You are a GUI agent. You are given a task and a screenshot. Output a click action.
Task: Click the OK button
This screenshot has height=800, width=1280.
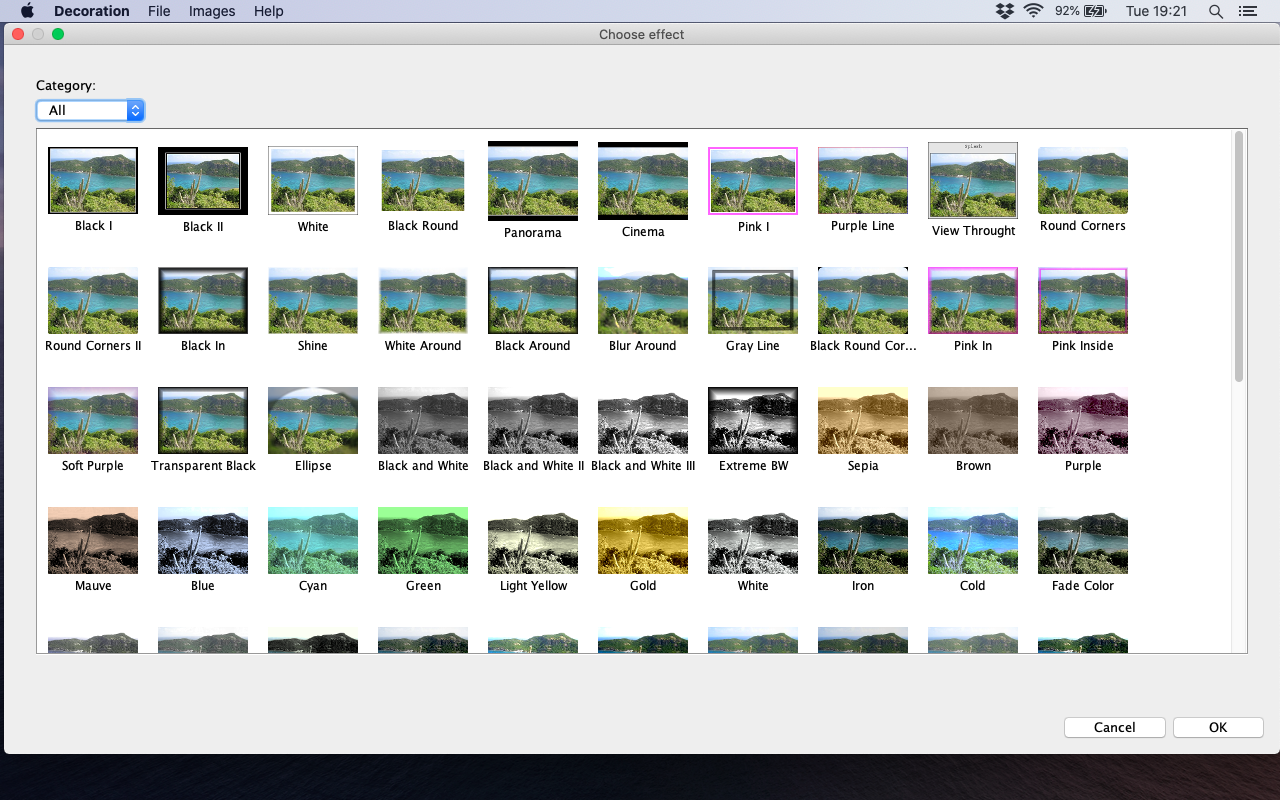1218,727
